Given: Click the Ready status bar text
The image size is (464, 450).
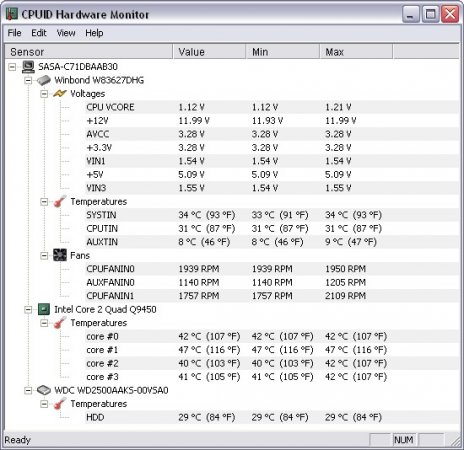Looking at the screenshot, I should click(x=17, y=440).
